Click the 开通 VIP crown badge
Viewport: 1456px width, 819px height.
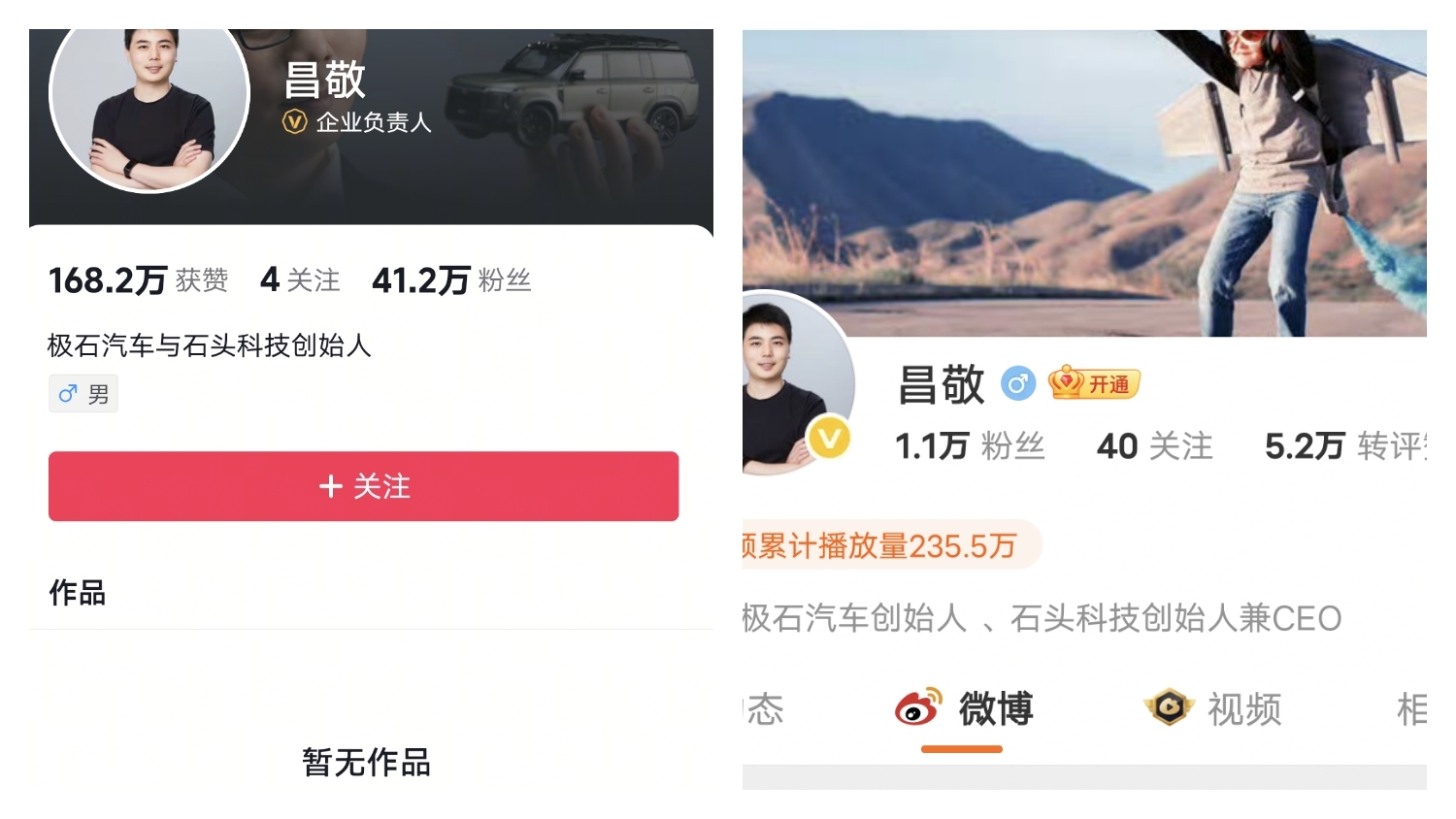pyautogui.click(x=1094, y=384)
